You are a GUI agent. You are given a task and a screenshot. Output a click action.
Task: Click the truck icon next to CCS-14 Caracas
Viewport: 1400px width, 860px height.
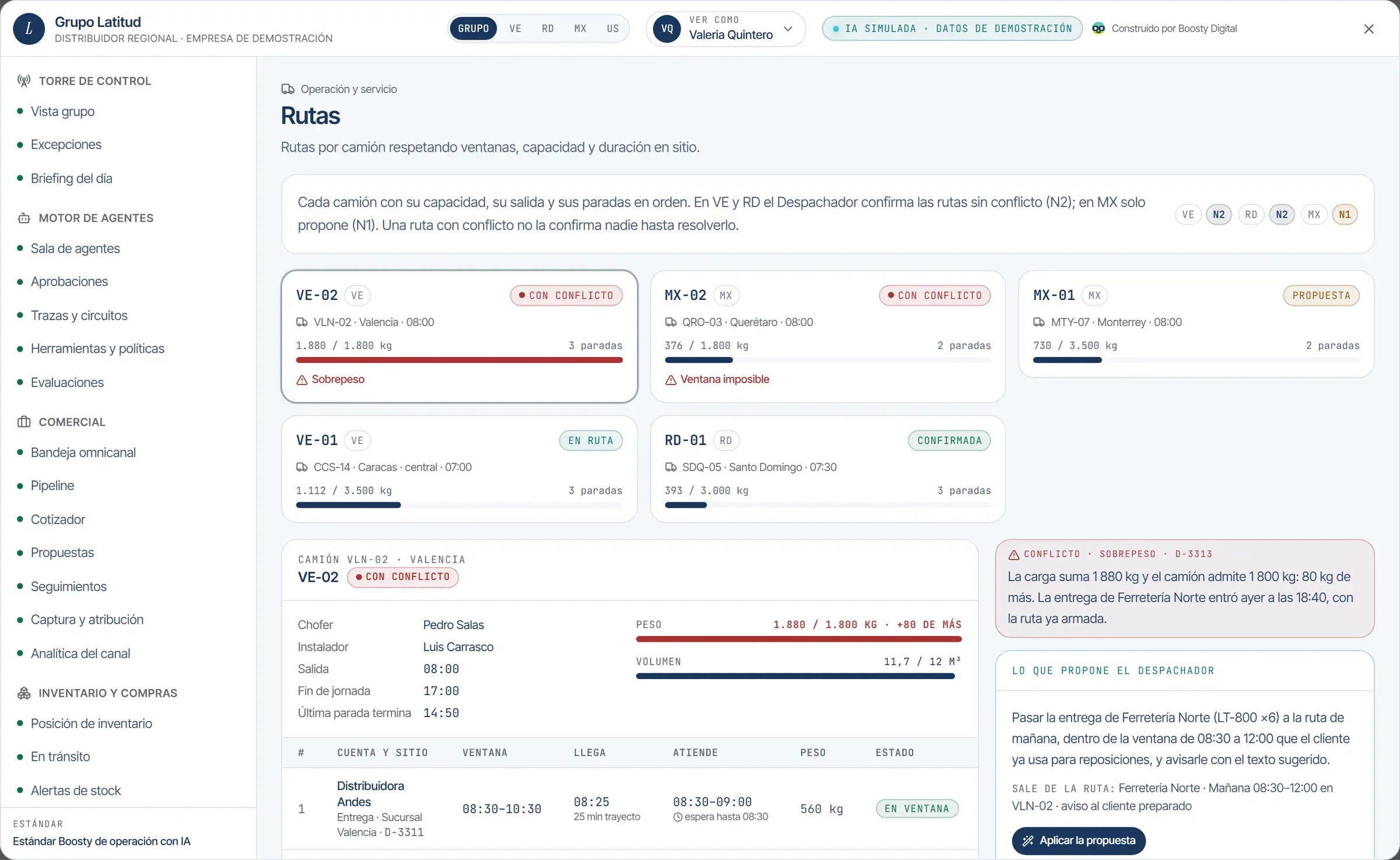tap(302, 467)
